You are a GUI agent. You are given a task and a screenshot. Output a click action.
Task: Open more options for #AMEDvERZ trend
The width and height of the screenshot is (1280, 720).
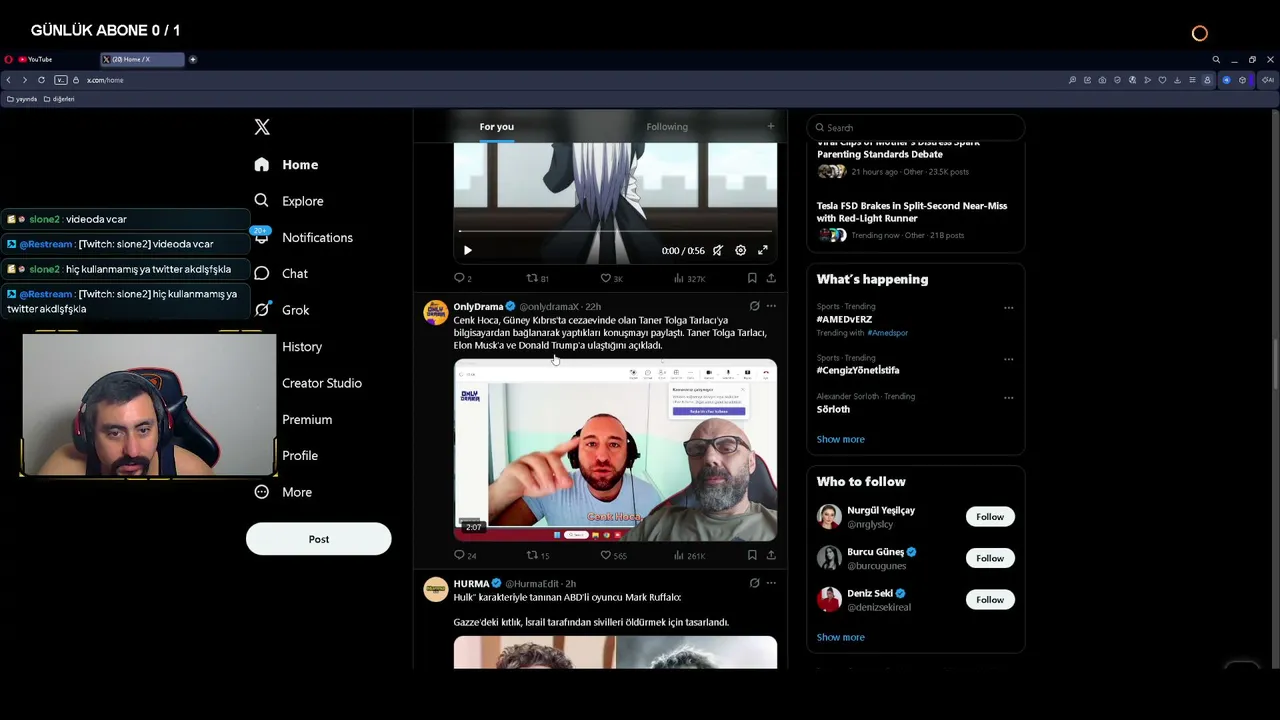1008,308
